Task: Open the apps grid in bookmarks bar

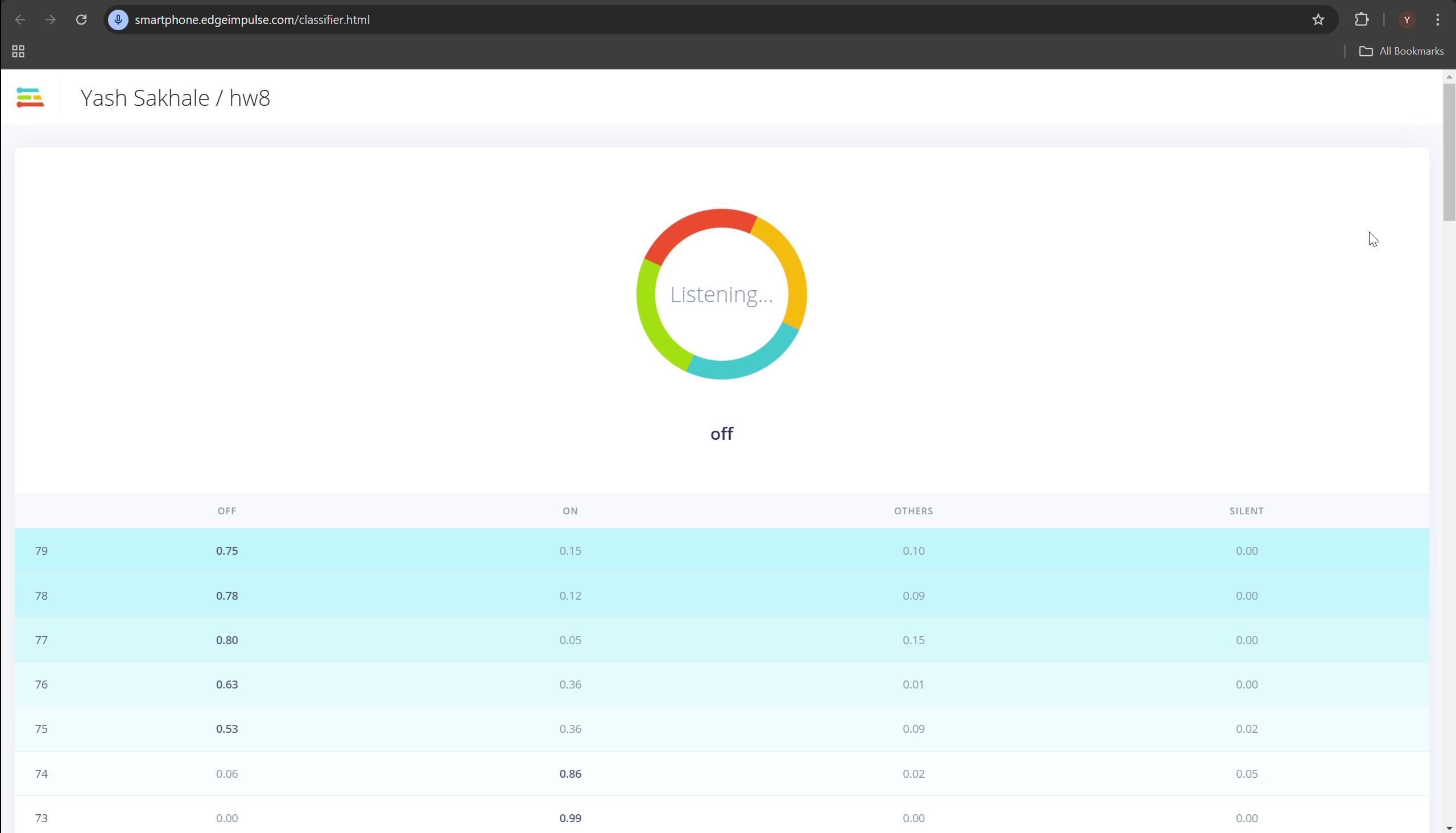Action: pos(18,51)
